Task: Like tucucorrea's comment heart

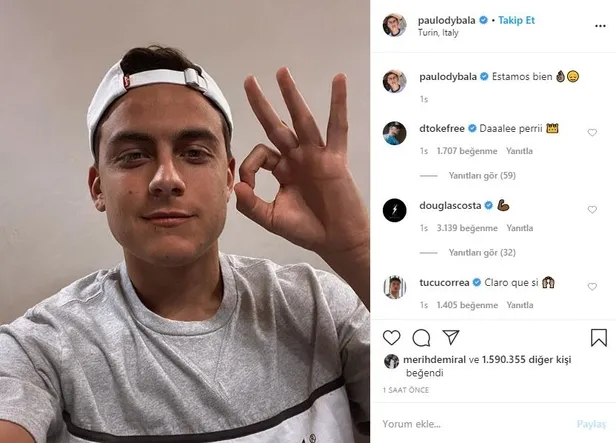Action: [592, 287]
